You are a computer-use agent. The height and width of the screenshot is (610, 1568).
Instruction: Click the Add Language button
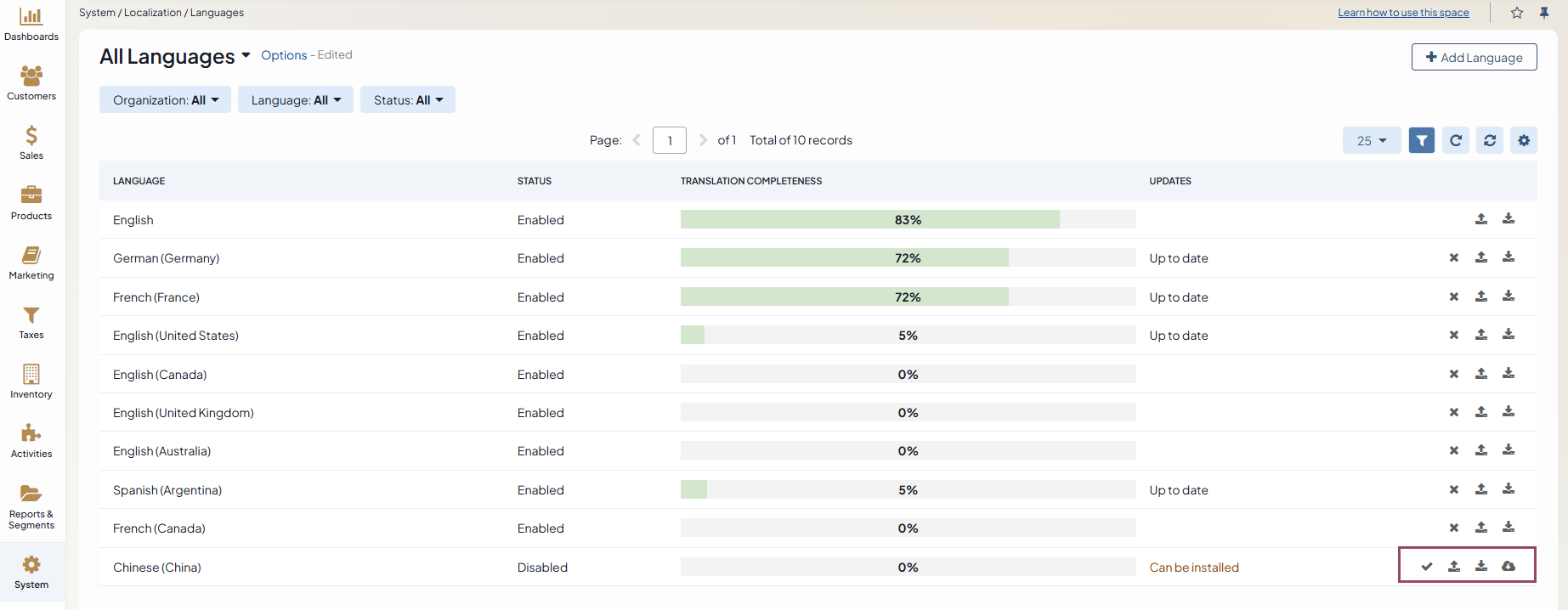coord(1474,57)
